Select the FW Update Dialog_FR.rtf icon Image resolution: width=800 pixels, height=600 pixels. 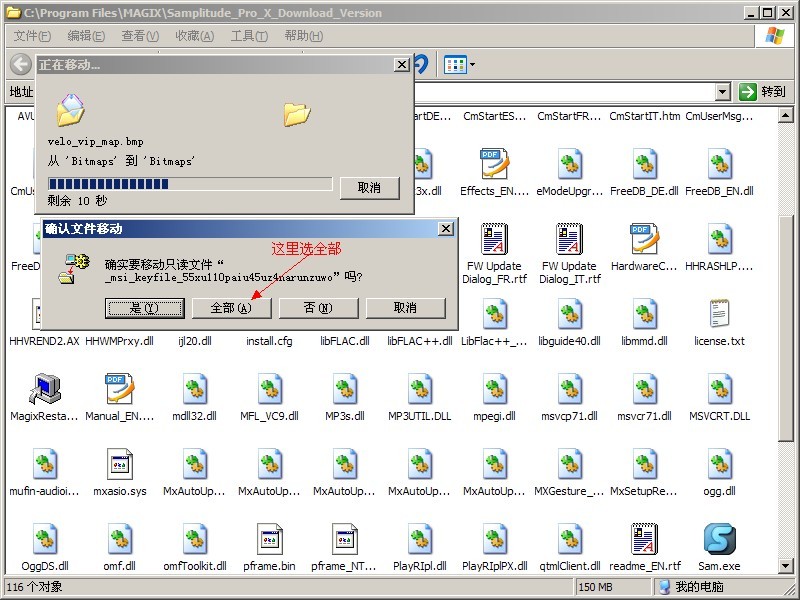[494, 239]
